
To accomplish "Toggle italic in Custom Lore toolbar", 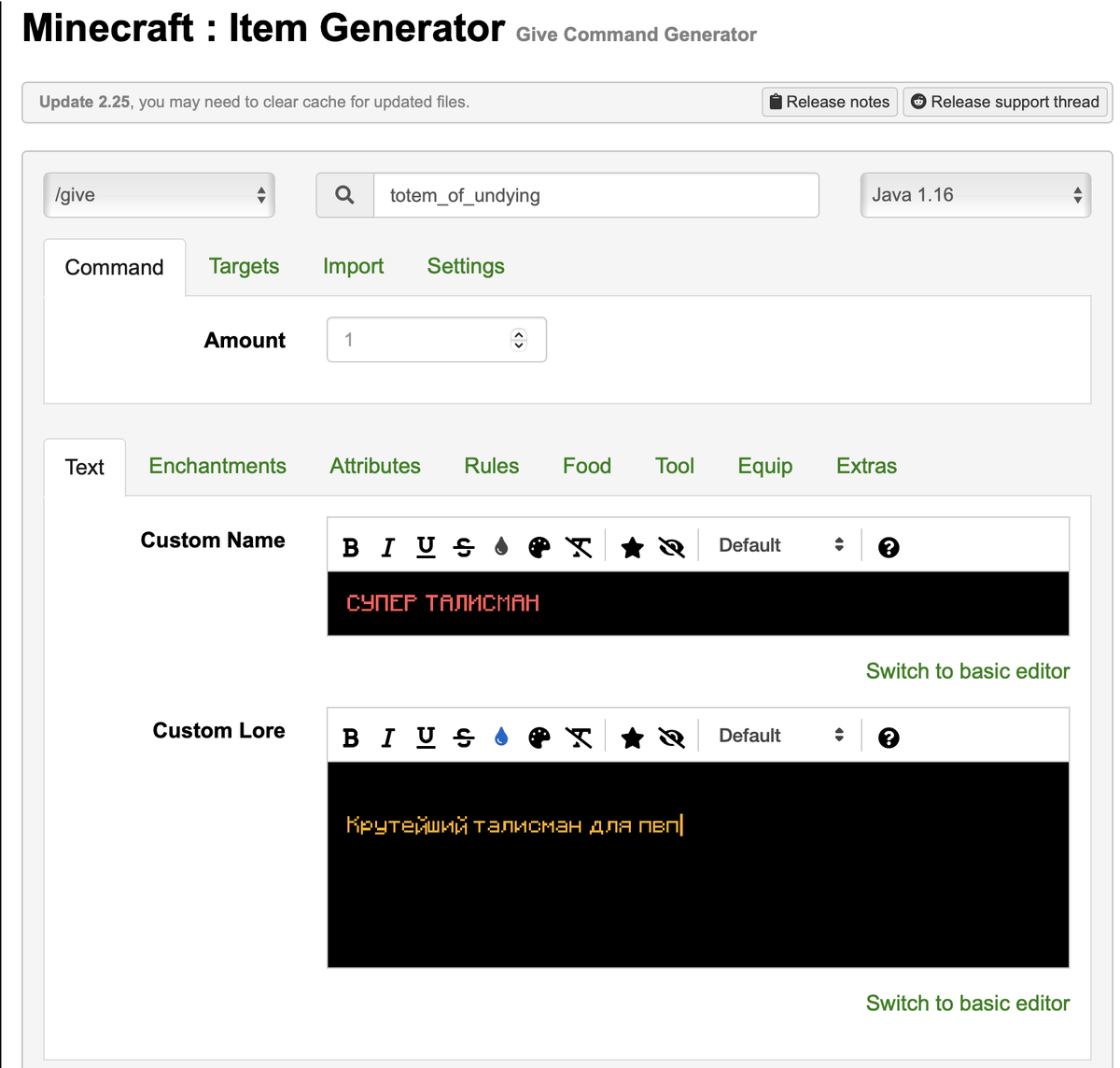I will coord(388,738).
